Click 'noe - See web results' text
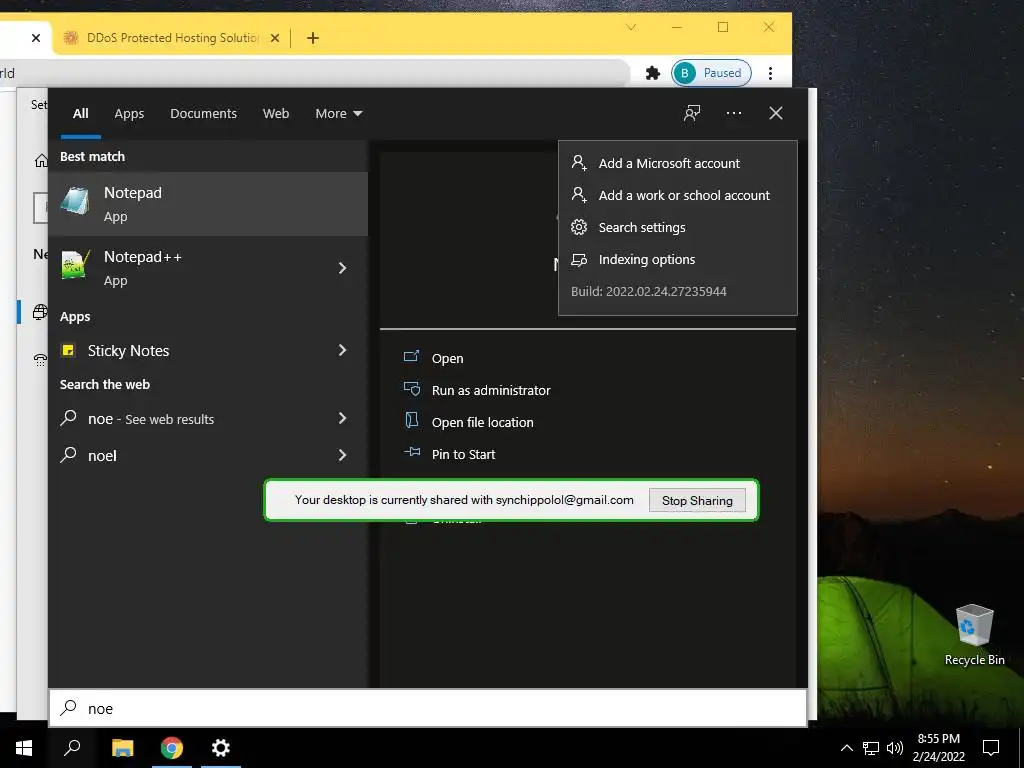This screenshot has width=1024, height=768. click(x=151, y=419)
